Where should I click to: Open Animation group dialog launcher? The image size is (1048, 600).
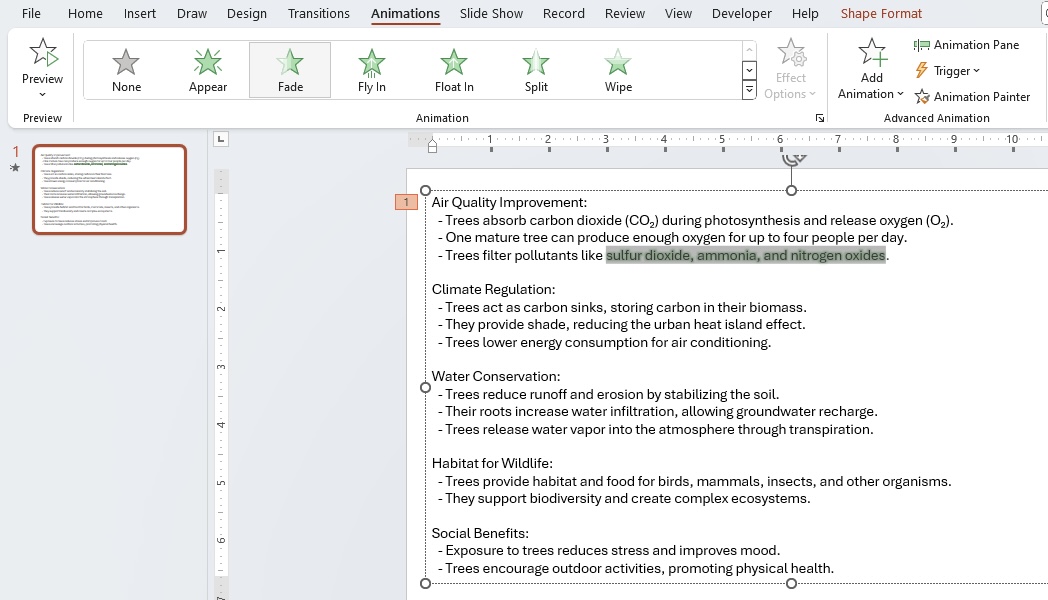pyautogui.click(x=819, y=118)
